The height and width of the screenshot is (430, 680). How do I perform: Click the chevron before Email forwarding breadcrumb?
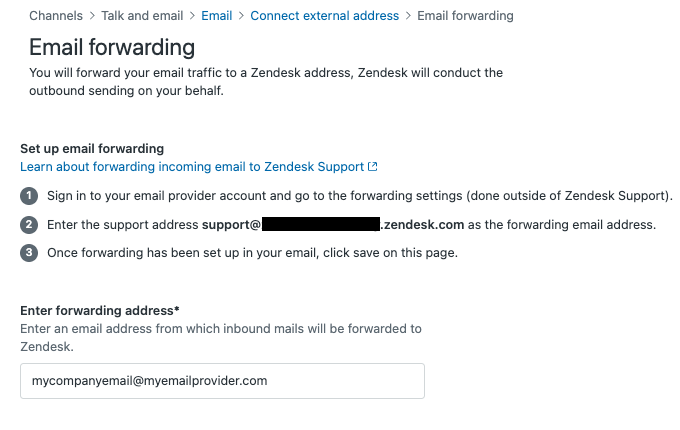[408, 16]
